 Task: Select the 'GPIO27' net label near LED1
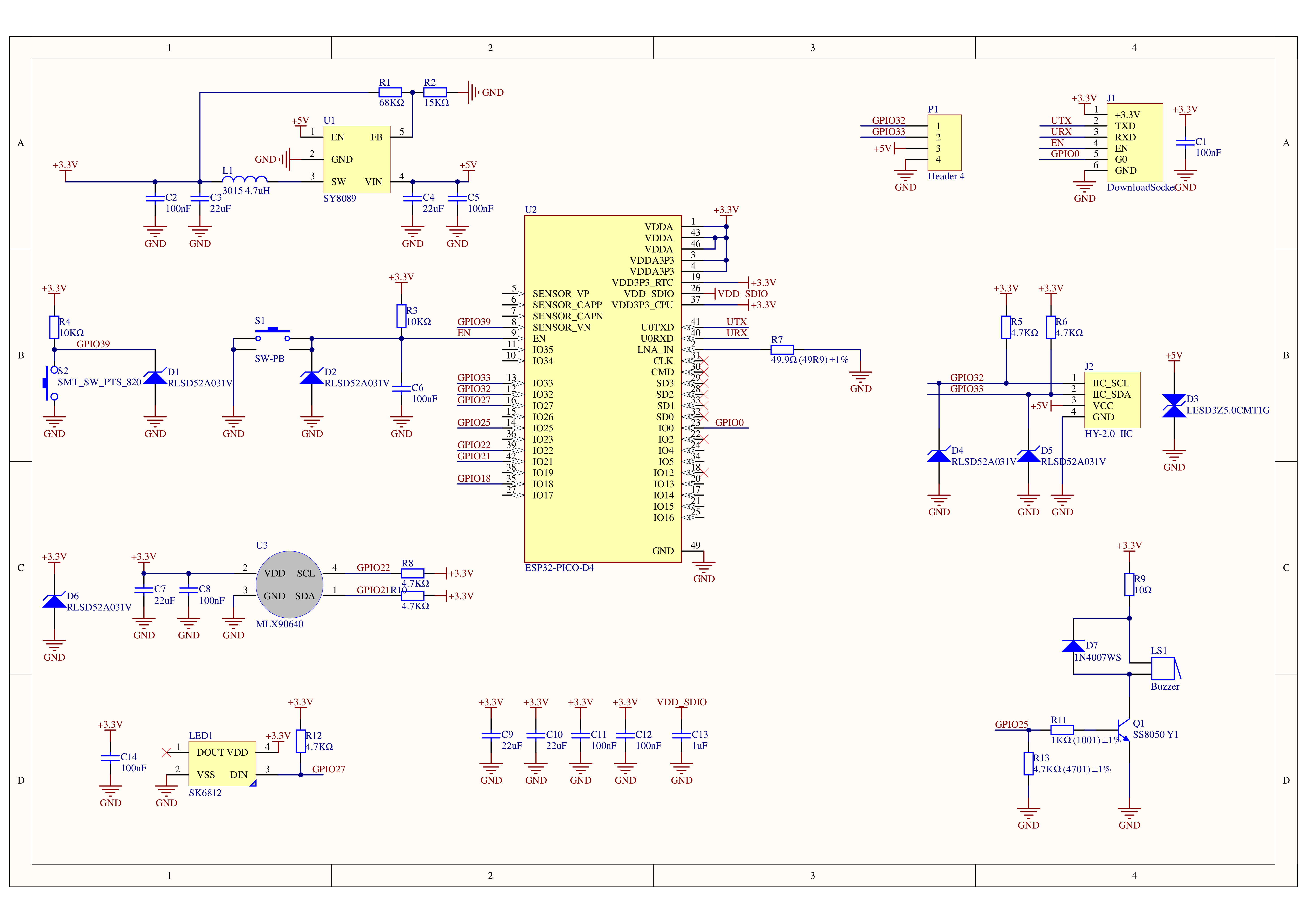point(329,769)
